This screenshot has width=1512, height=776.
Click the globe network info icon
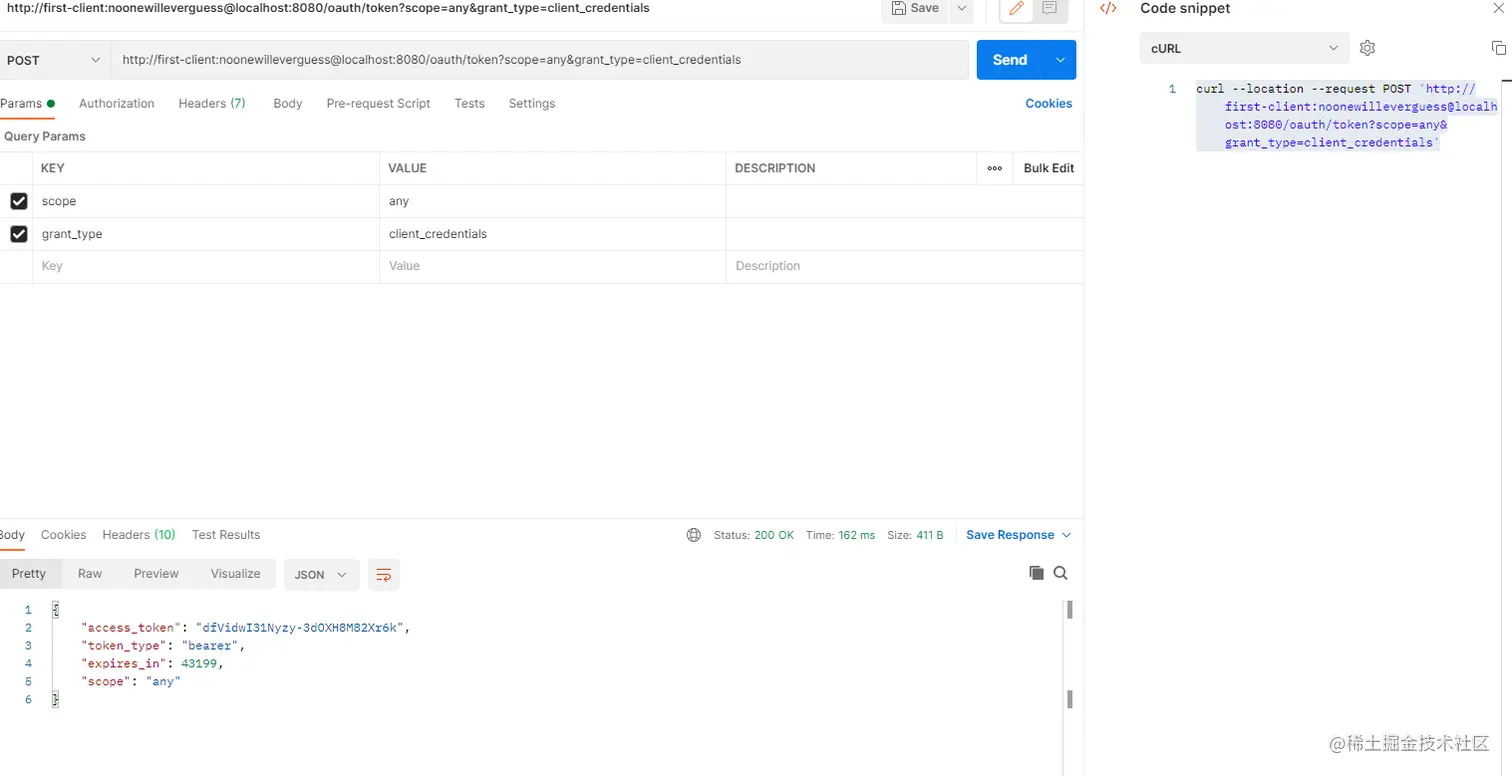click(694, 535)
